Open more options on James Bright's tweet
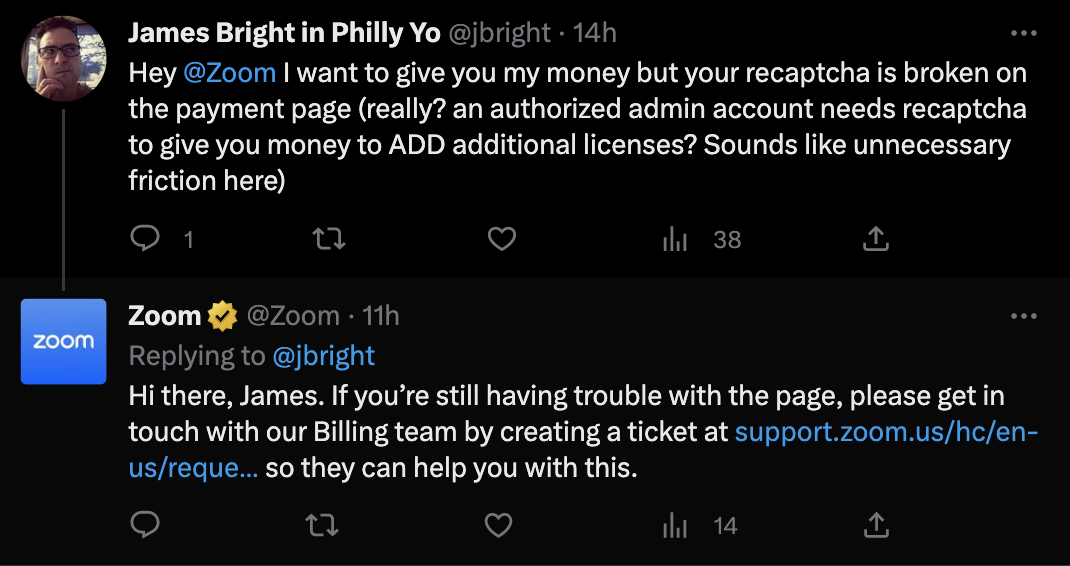The width and height of the screenshot is (1070, 566). click(x=1024, y=33)
